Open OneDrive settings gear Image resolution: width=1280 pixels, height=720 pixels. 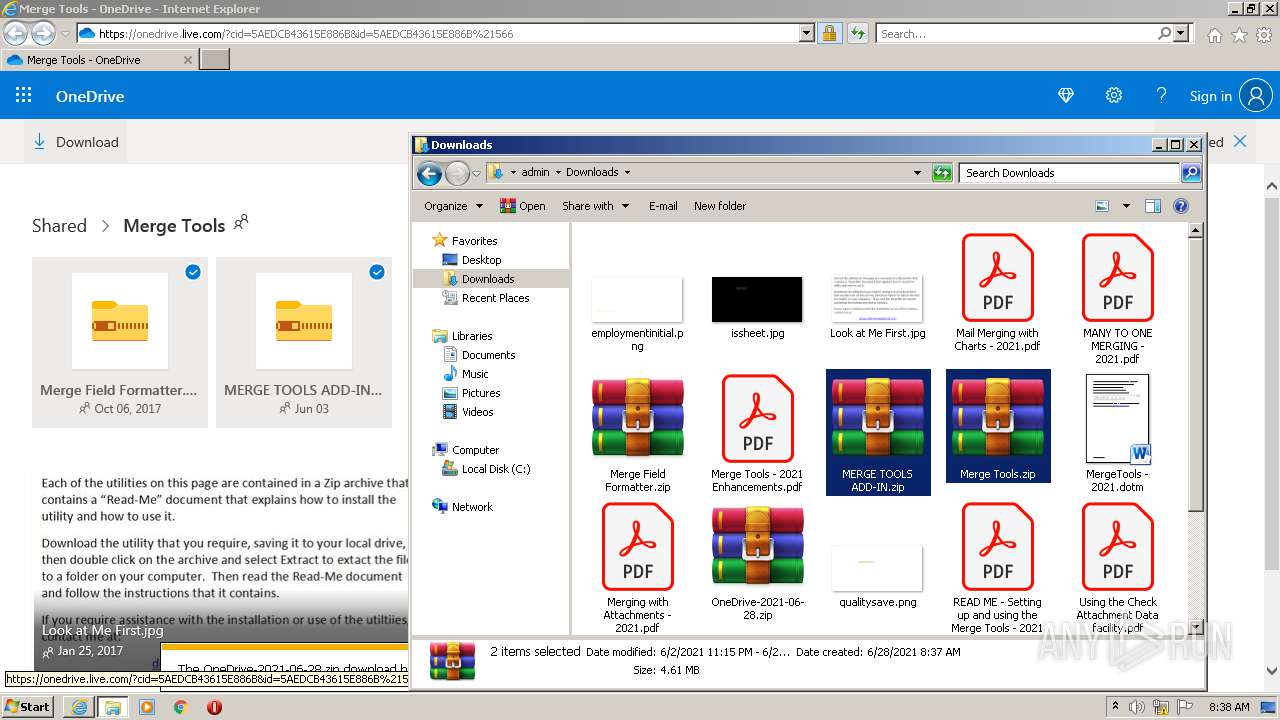(x=1114, y=96)
